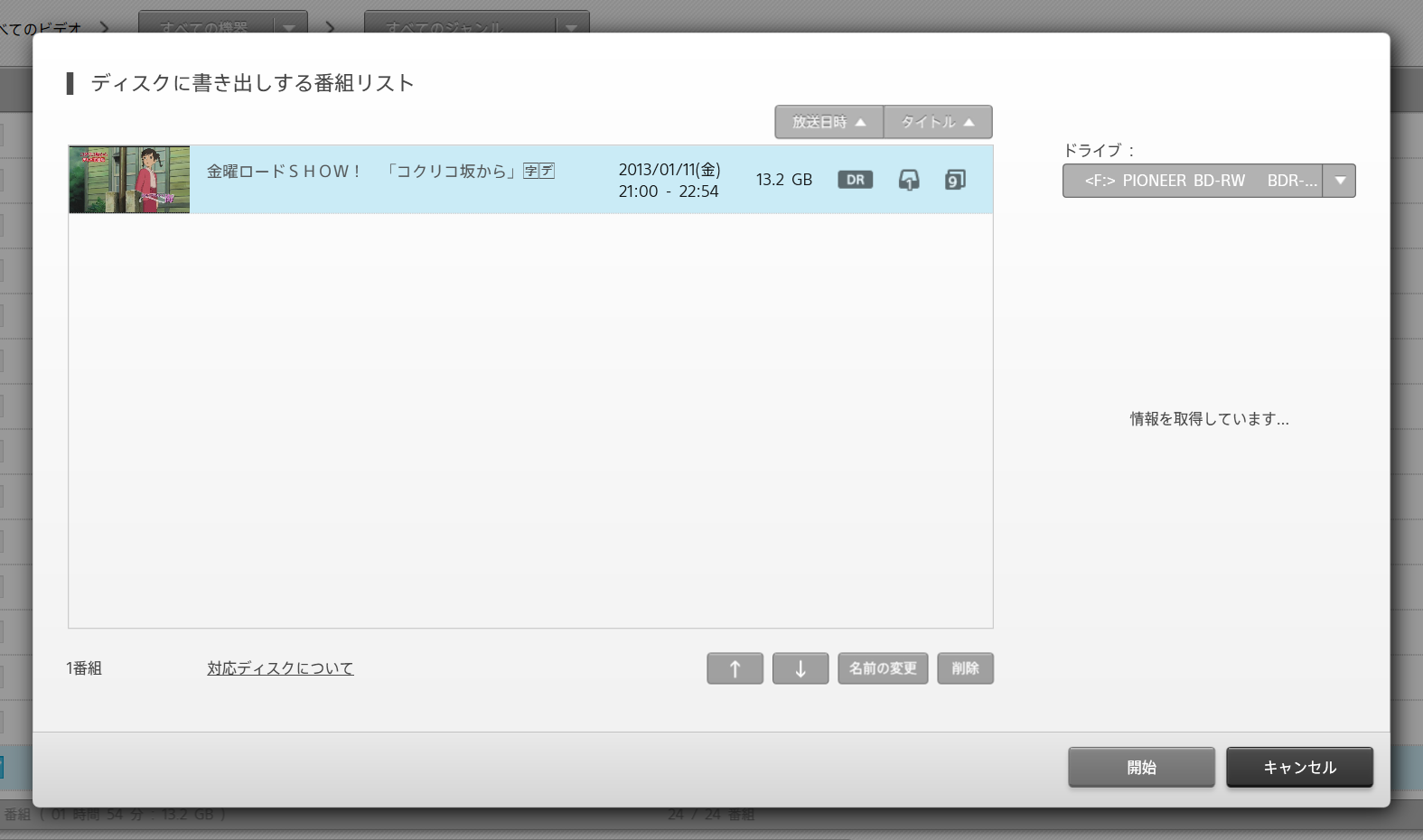Move the selected program down with the down arrow
The image size is (1423, 840).
[800, 668]
